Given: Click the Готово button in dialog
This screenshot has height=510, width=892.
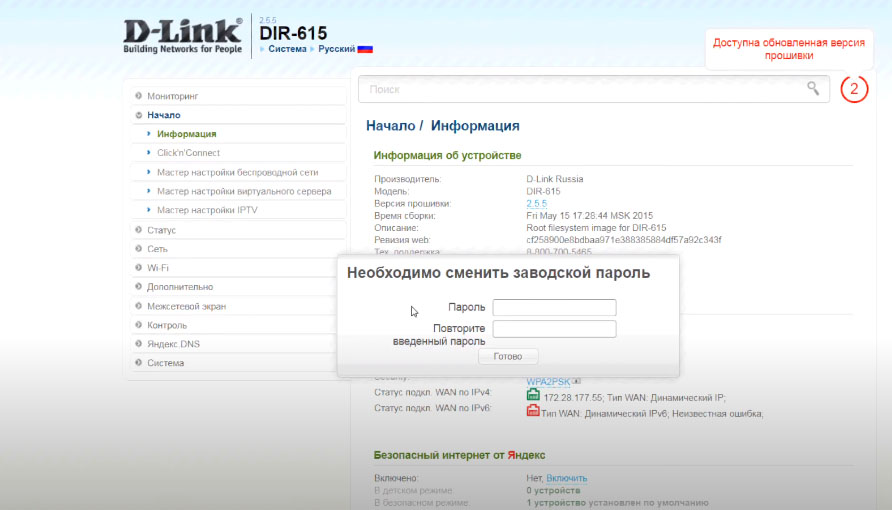Looking at the screenshot, I should 508,356.
